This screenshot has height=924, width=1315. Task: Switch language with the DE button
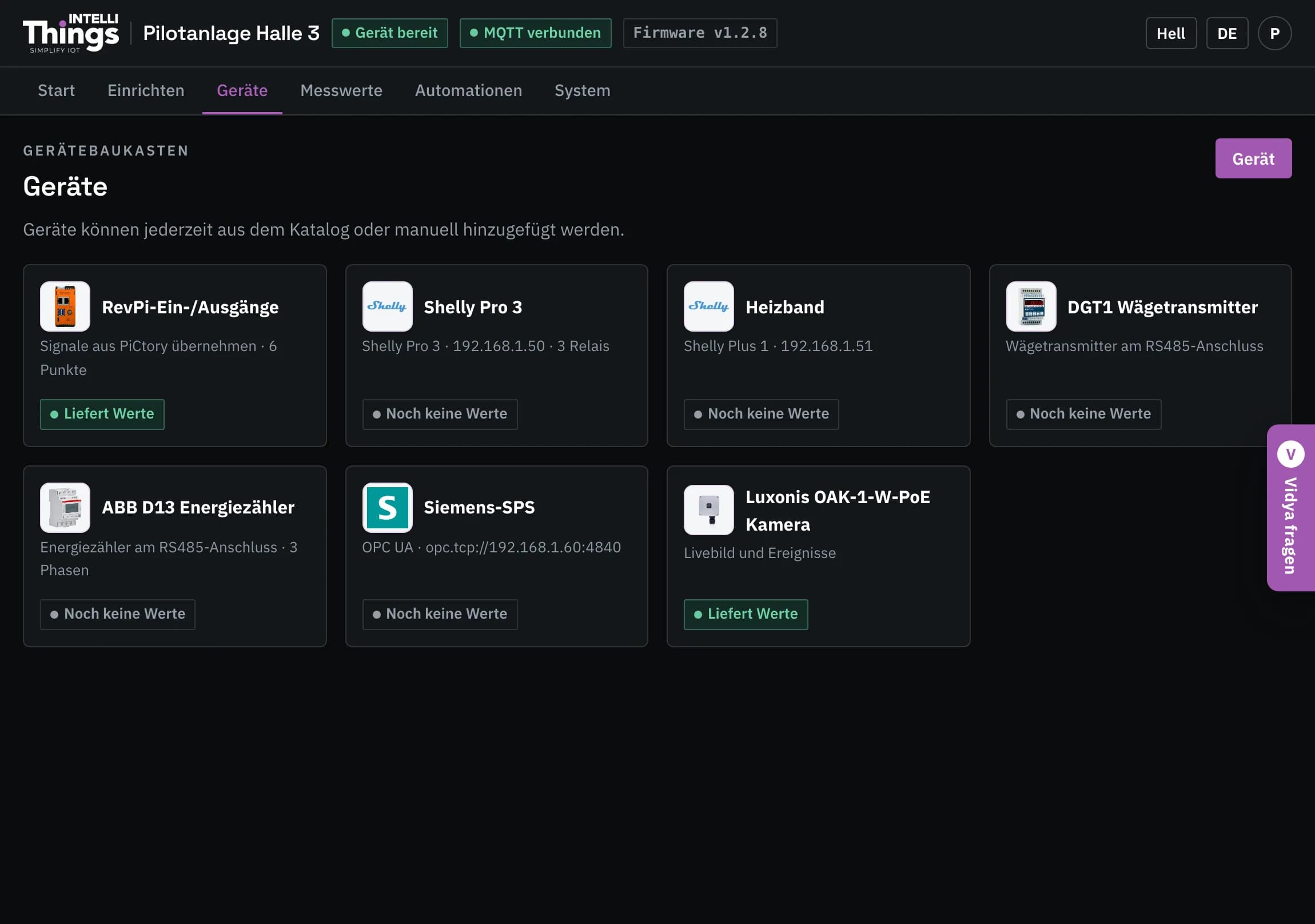pyautogui.click(x=1227, y=33)
